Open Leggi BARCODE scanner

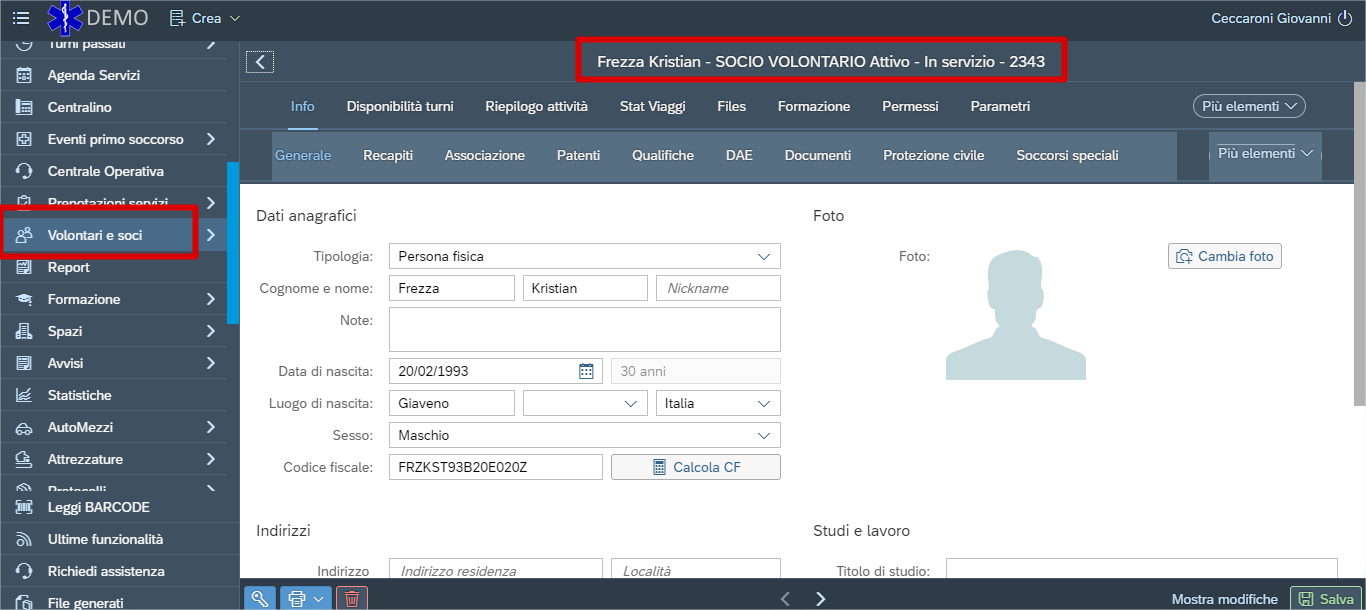click(x=98, y=507)
